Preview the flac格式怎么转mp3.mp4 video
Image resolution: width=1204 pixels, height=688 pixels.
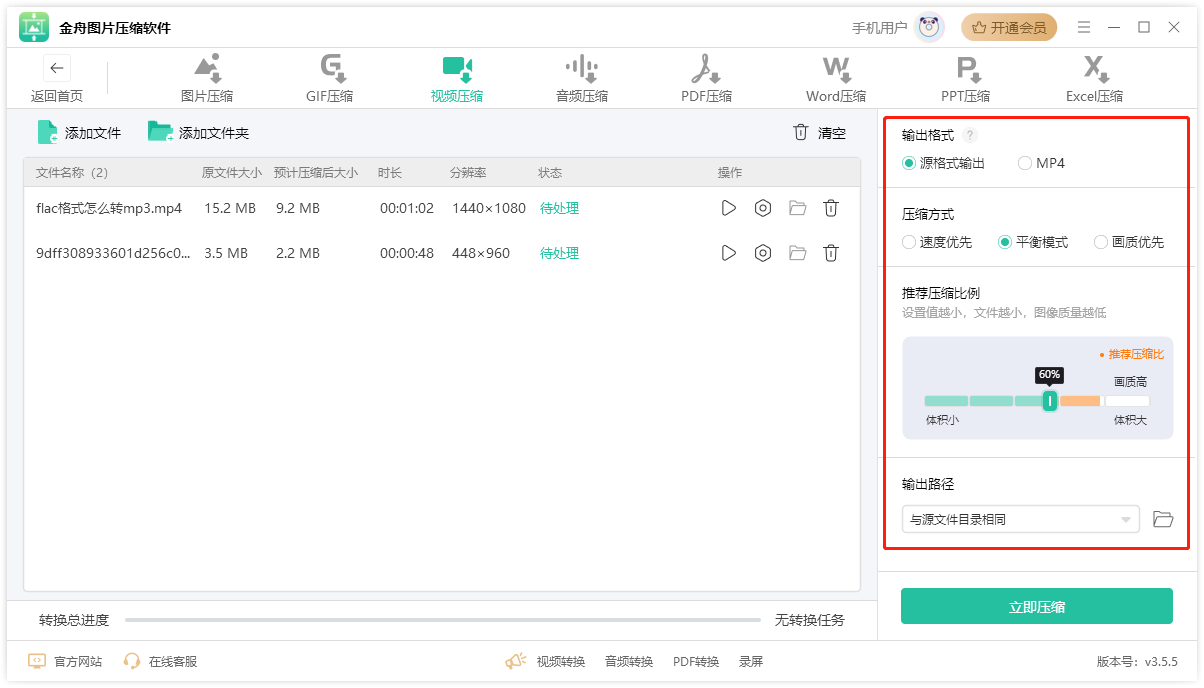(728, 208)
